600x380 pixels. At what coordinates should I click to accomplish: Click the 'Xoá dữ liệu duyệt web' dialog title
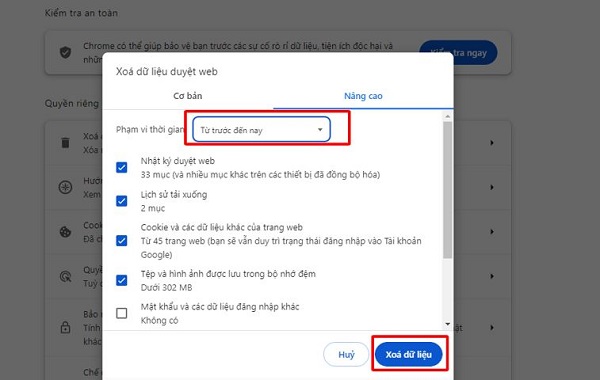(x=166, y=72)
